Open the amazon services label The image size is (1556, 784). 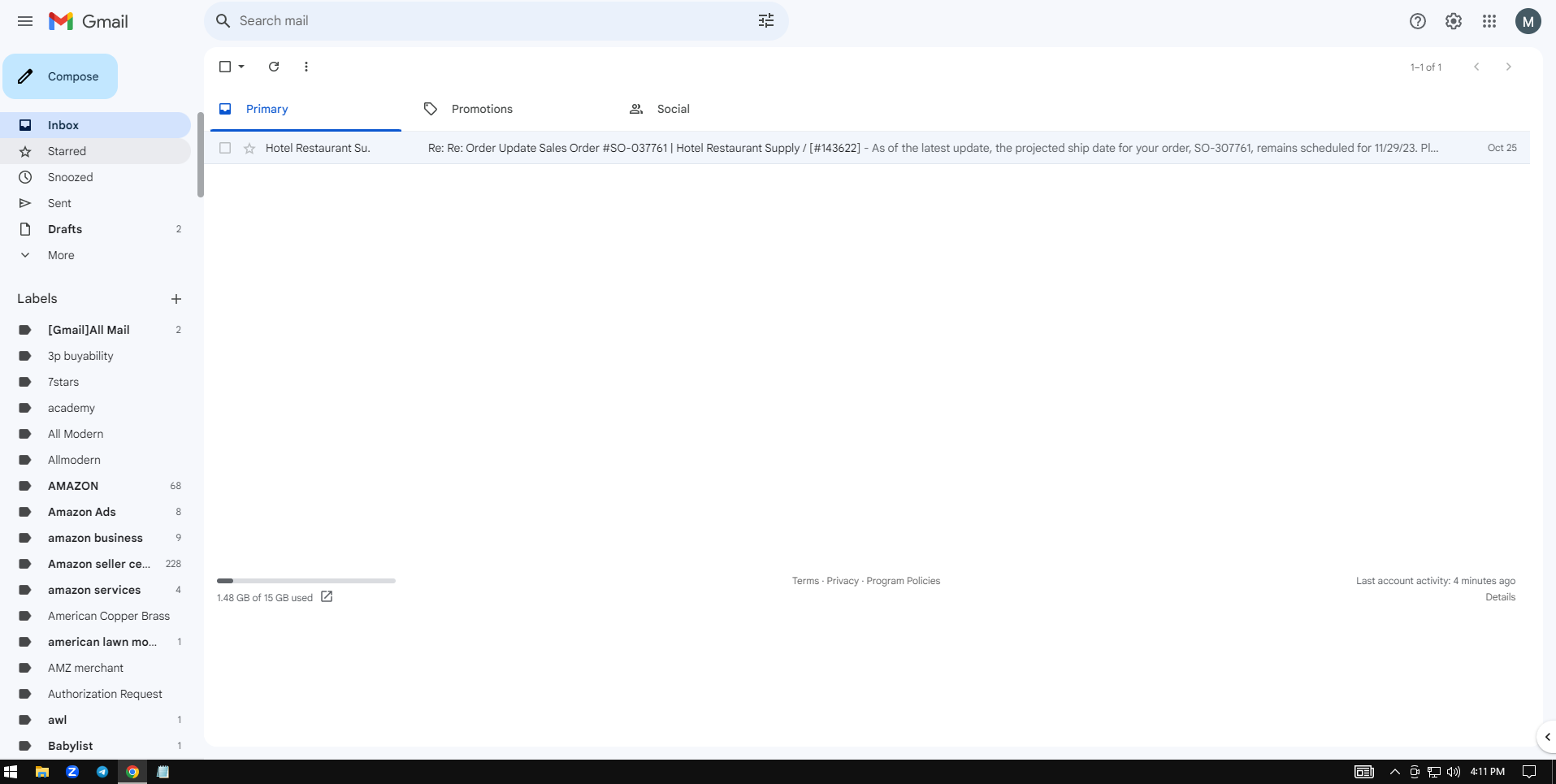coord(96,590)
